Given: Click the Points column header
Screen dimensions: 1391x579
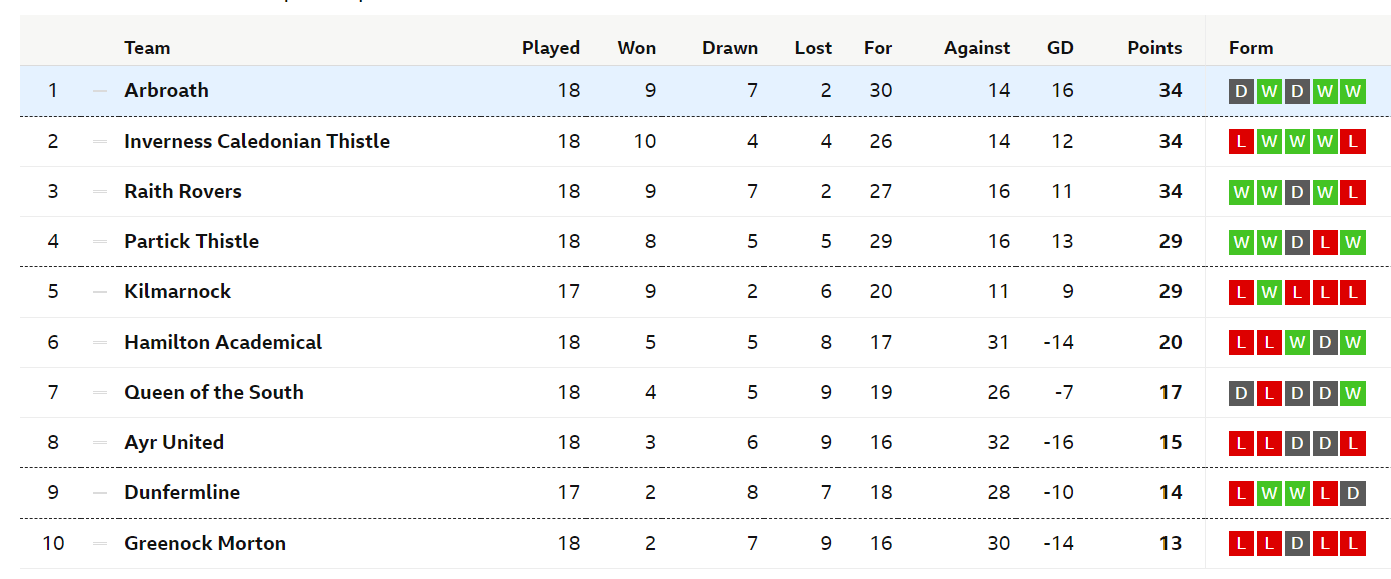Looking at the screenshot, I should [x=1155, y=48].
